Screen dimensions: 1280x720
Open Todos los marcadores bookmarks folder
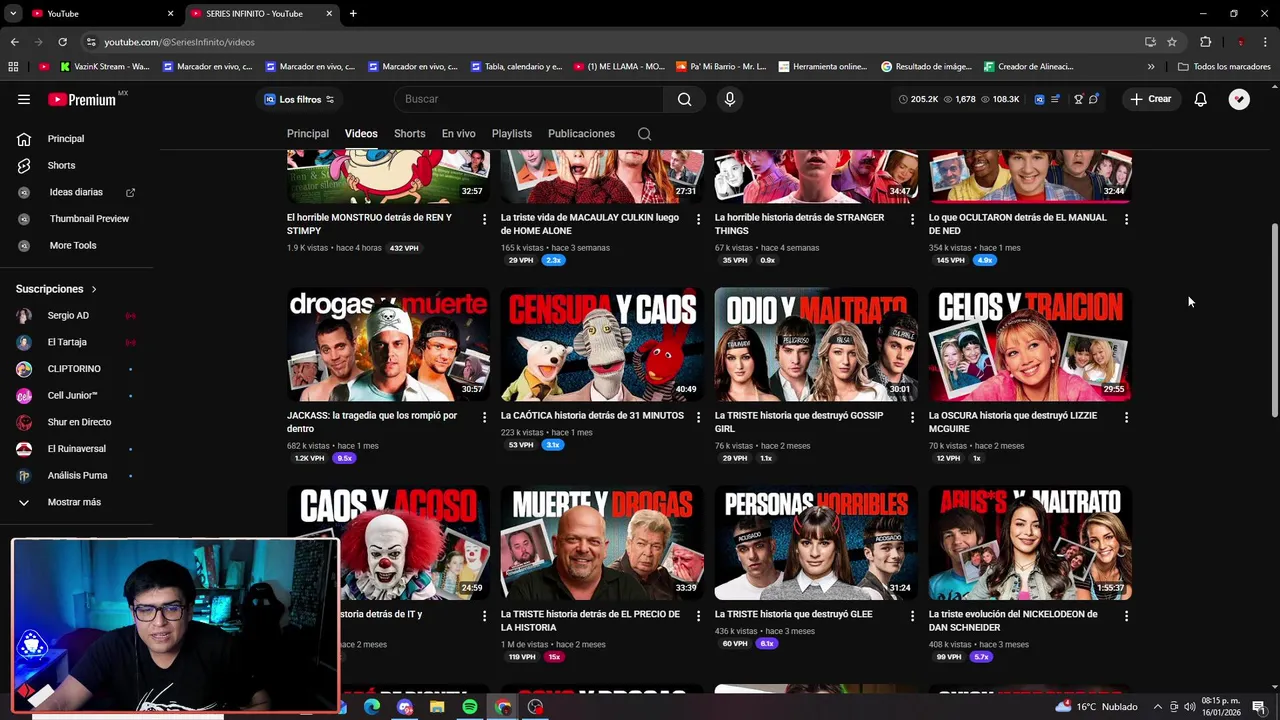[x=1224, y=67]
